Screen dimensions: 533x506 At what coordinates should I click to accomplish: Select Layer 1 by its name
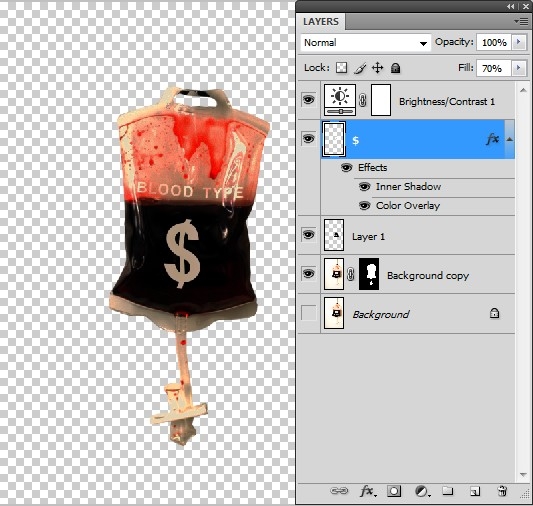click(x=368, y=237)
